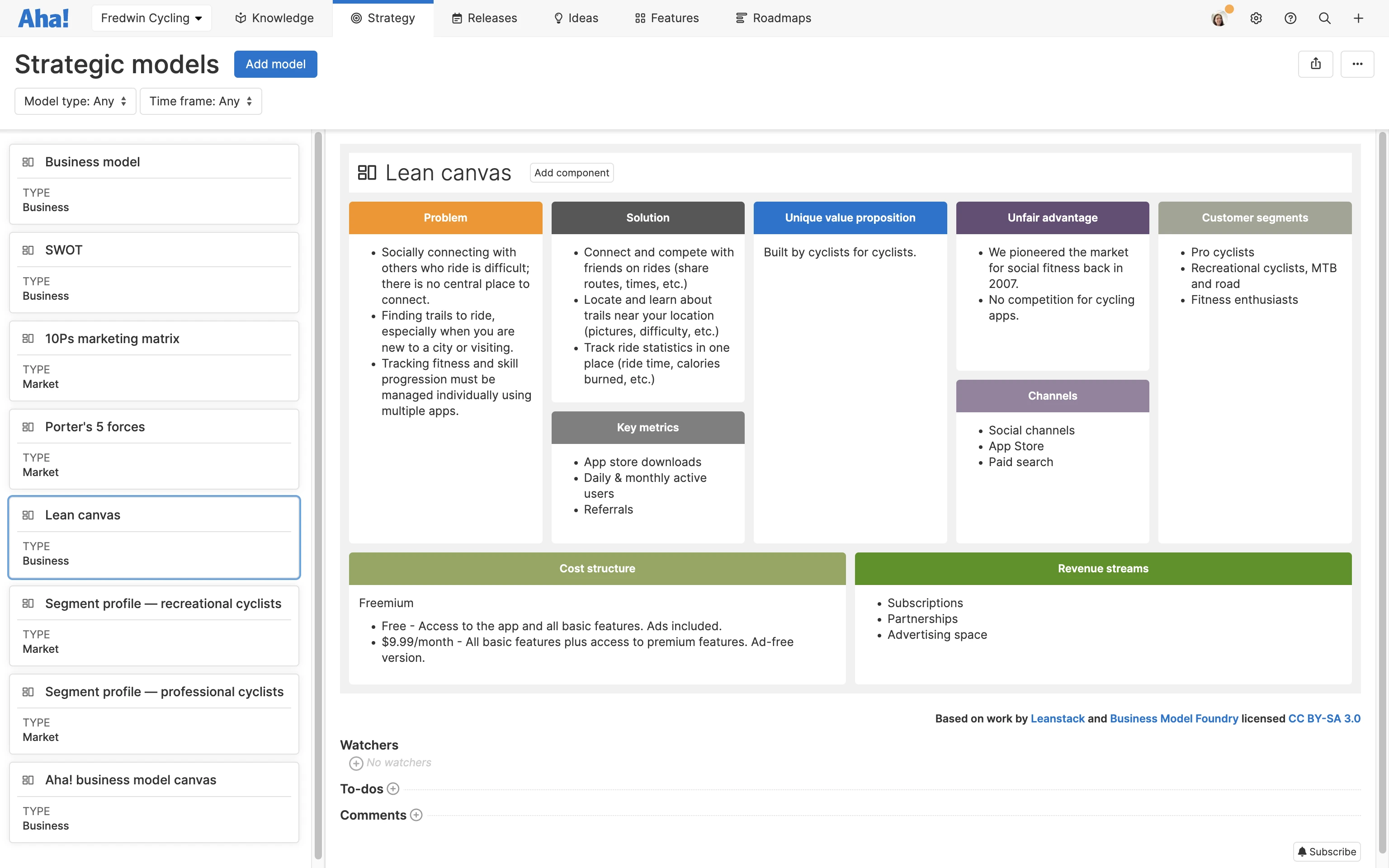The width and height of the screenshot is (1389, 868).
Task: Click the help question mark icon
Action: coord(1290,19)
